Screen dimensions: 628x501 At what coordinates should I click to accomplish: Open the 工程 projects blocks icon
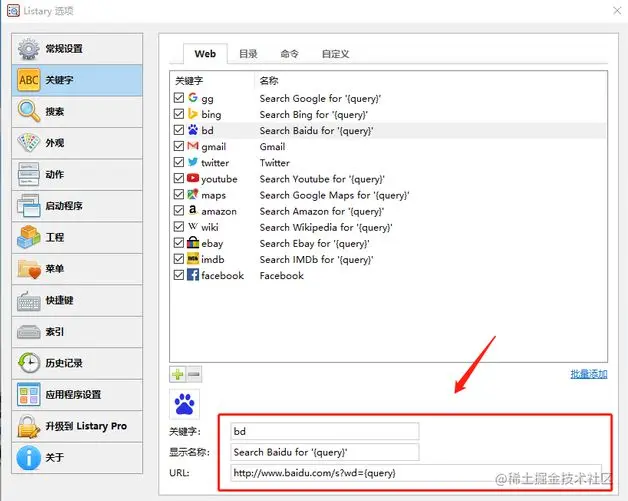click(28, 237)
